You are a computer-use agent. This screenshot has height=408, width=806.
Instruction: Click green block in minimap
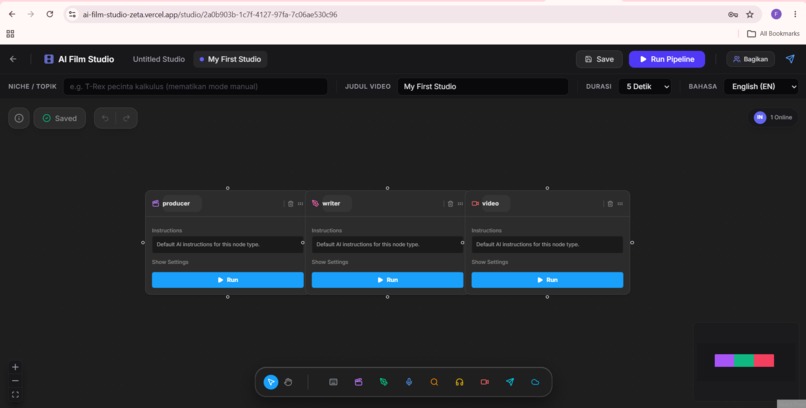point(744,361)
